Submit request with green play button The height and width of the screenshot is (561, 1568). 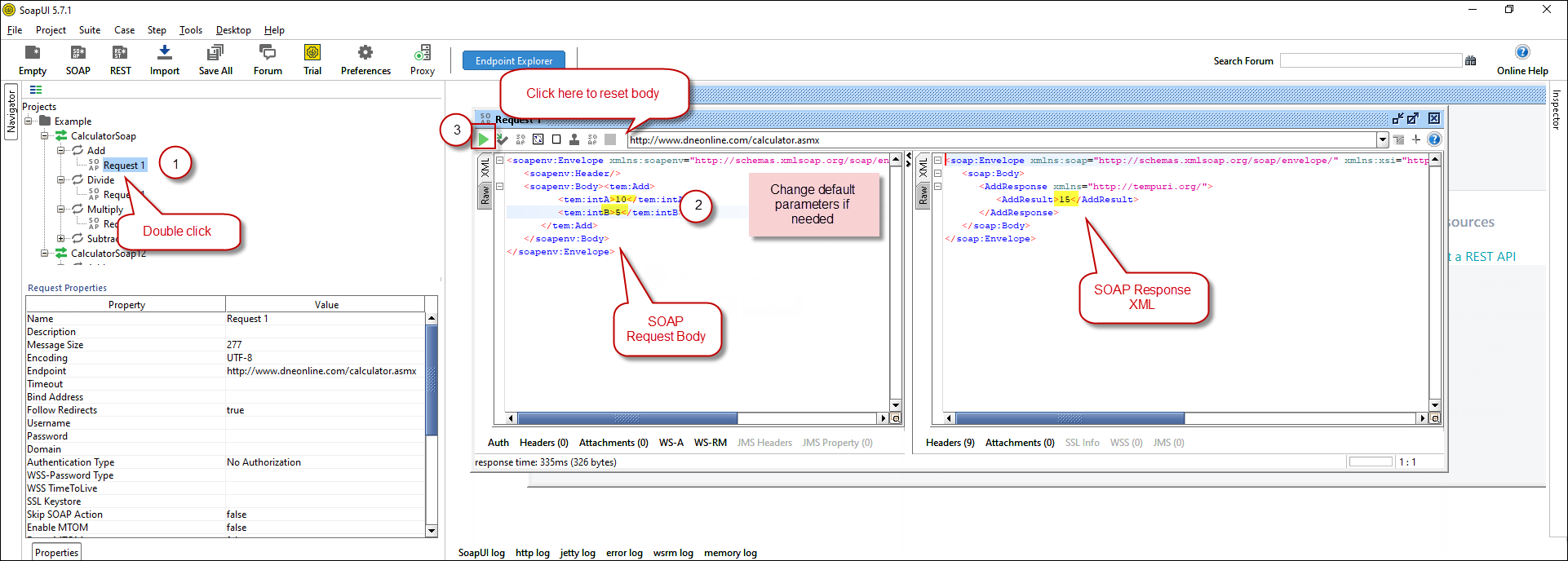pyautogui.click(x=484, y=139)
